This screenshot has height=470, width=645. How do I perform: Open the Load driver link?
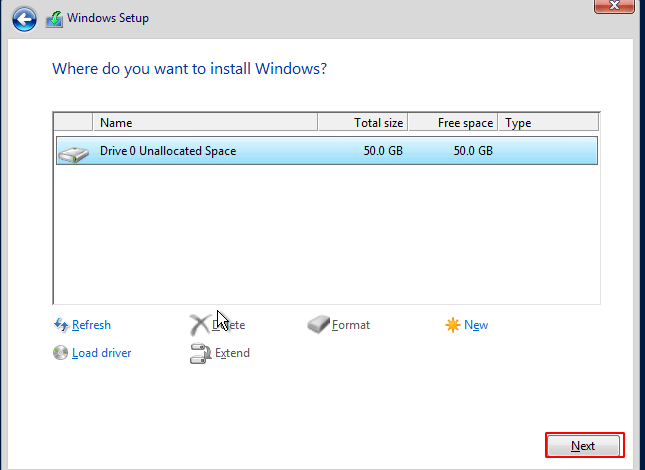[102, 353]
